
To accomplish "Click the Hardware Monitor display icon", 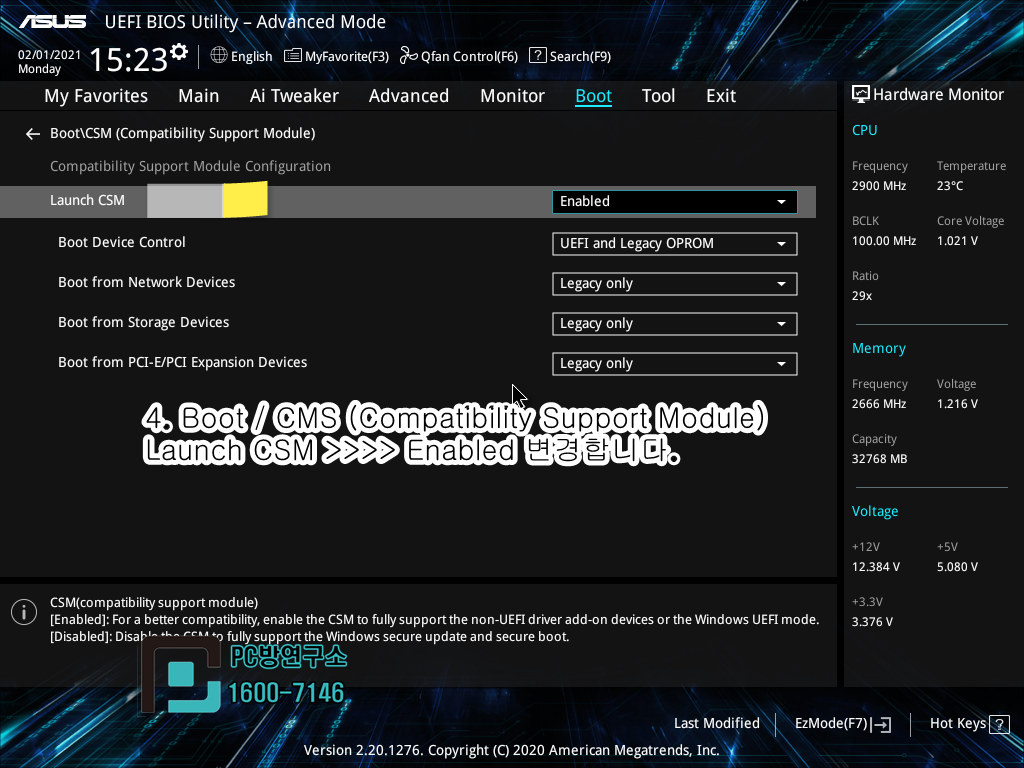I will (x=860, y=94).
